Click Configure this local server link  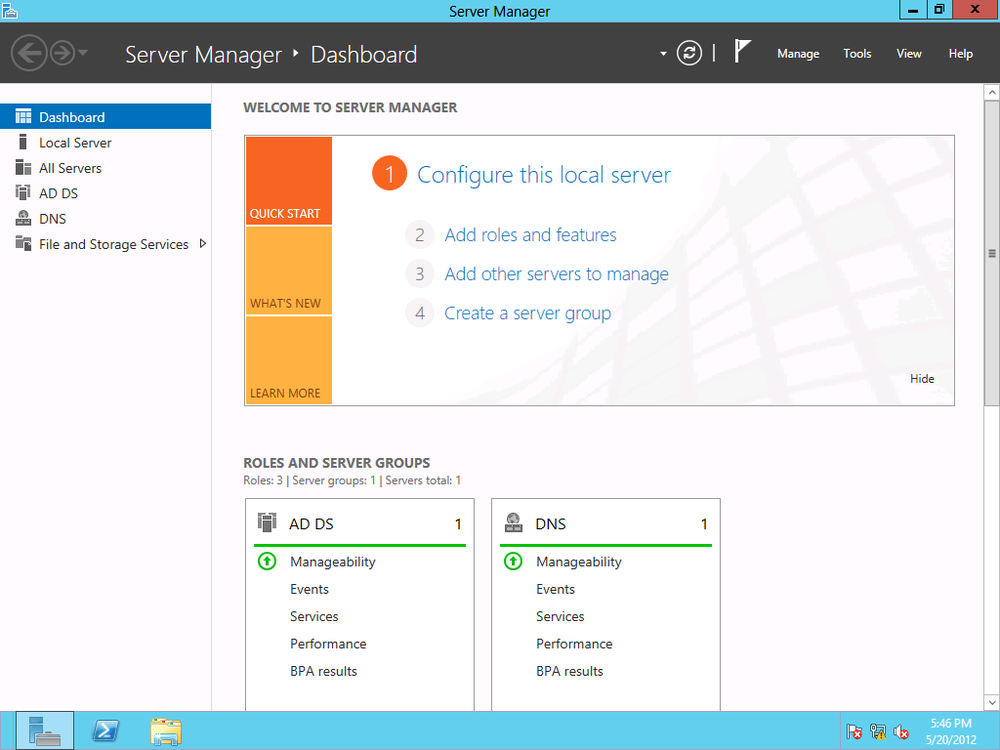543,175
